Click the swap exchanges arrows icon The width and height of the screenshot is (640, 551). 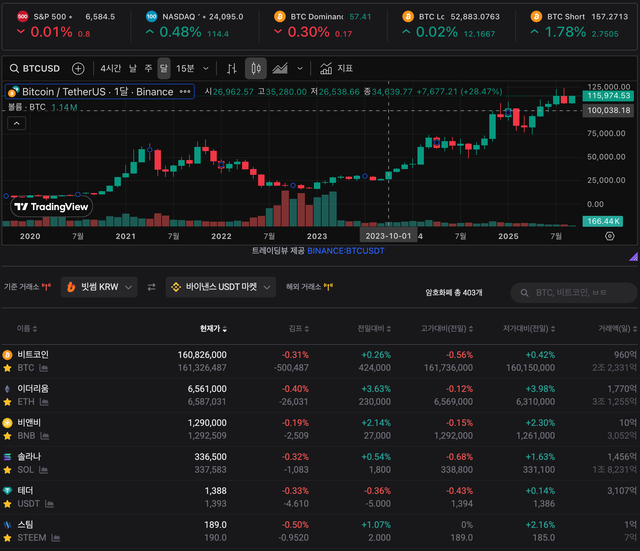[x=151, y=287]
